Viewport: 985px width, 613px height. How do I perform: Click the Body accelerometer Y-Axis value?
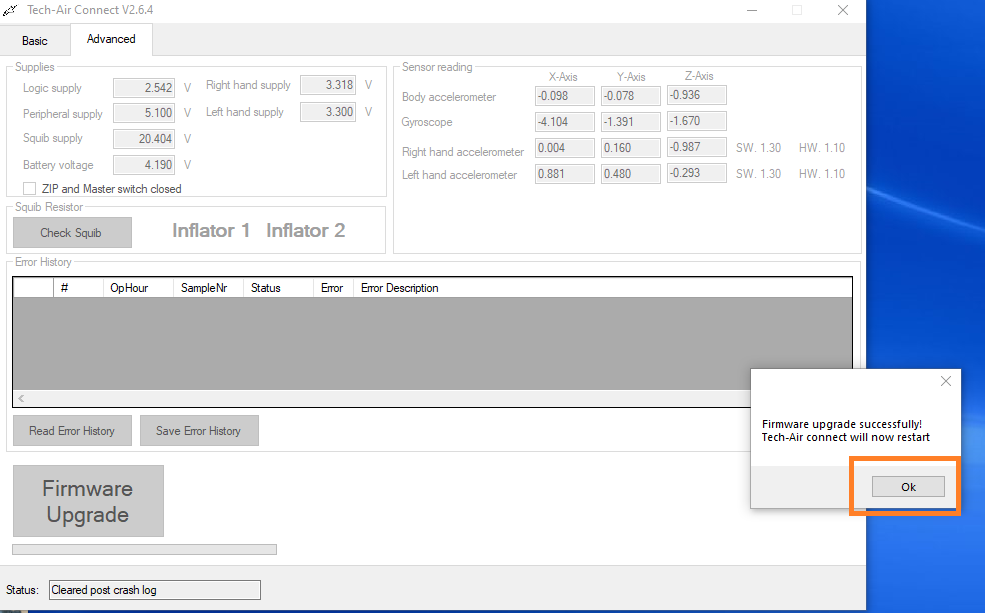[x=630, y=96]
